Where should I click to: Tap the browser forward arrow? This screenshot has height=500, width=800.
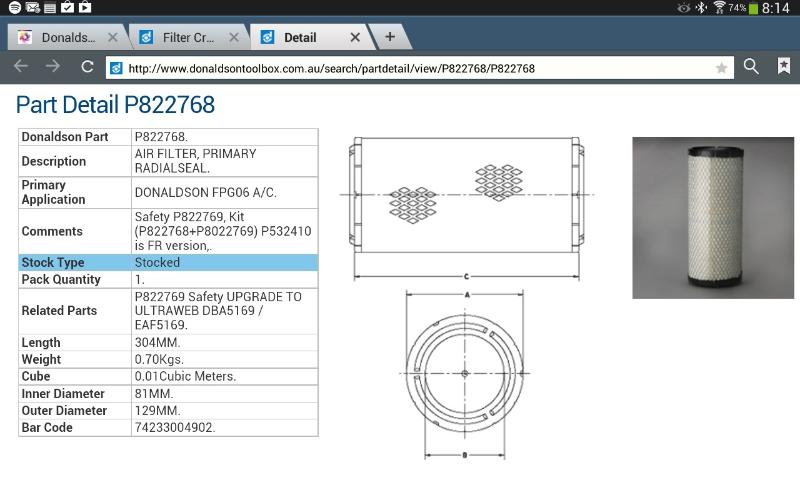(53, 66)
